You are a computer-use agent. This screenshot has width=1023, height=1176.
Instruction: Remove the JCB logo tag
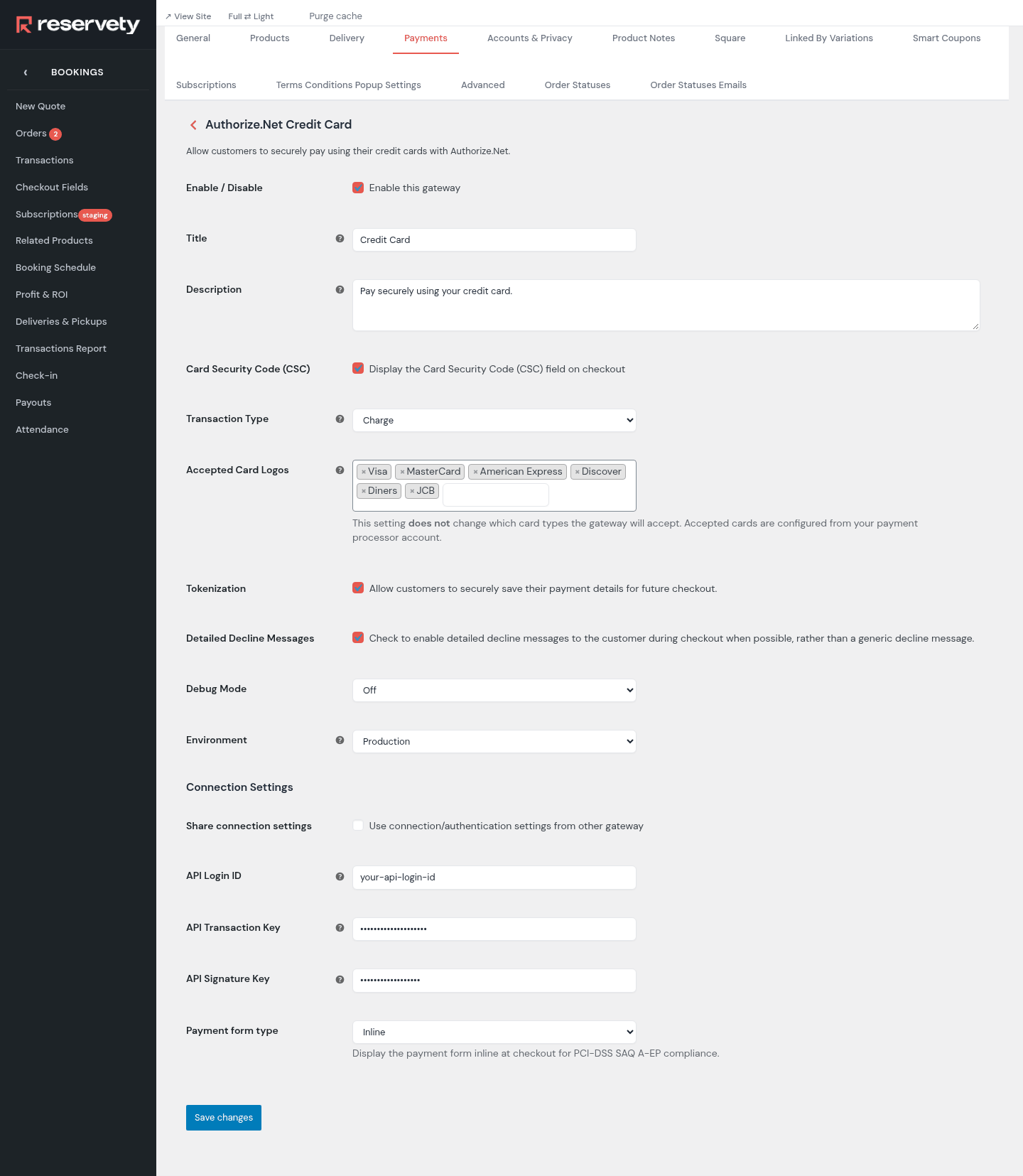(412, 491)
